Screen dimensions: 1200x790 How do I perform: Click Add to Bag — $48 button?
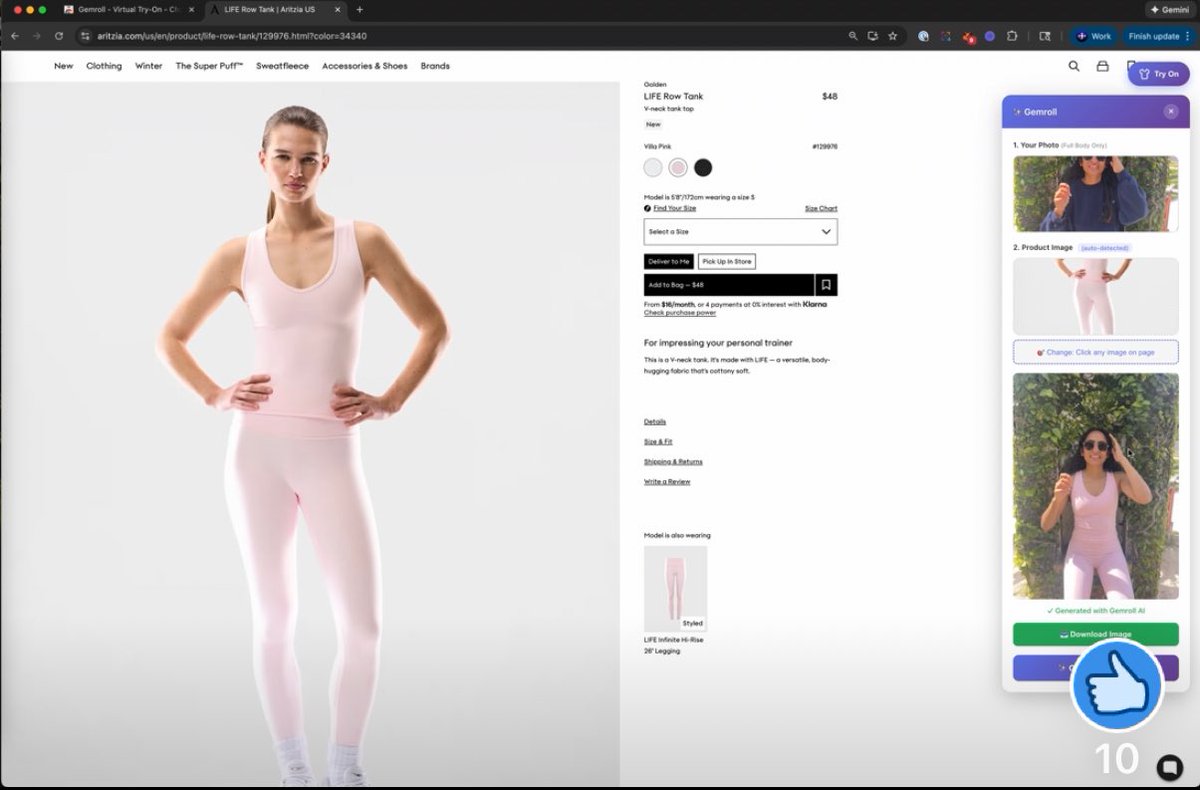click(x=729, y=285)
